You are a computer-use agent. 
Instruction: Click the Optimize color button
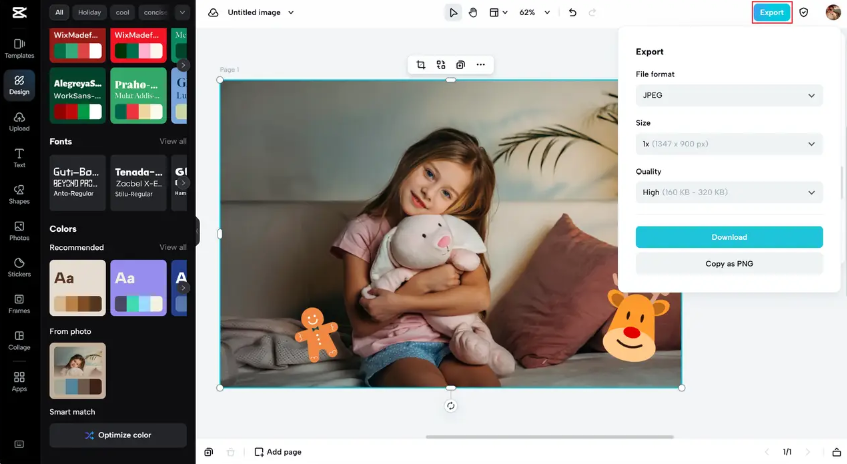pos(118,435)
